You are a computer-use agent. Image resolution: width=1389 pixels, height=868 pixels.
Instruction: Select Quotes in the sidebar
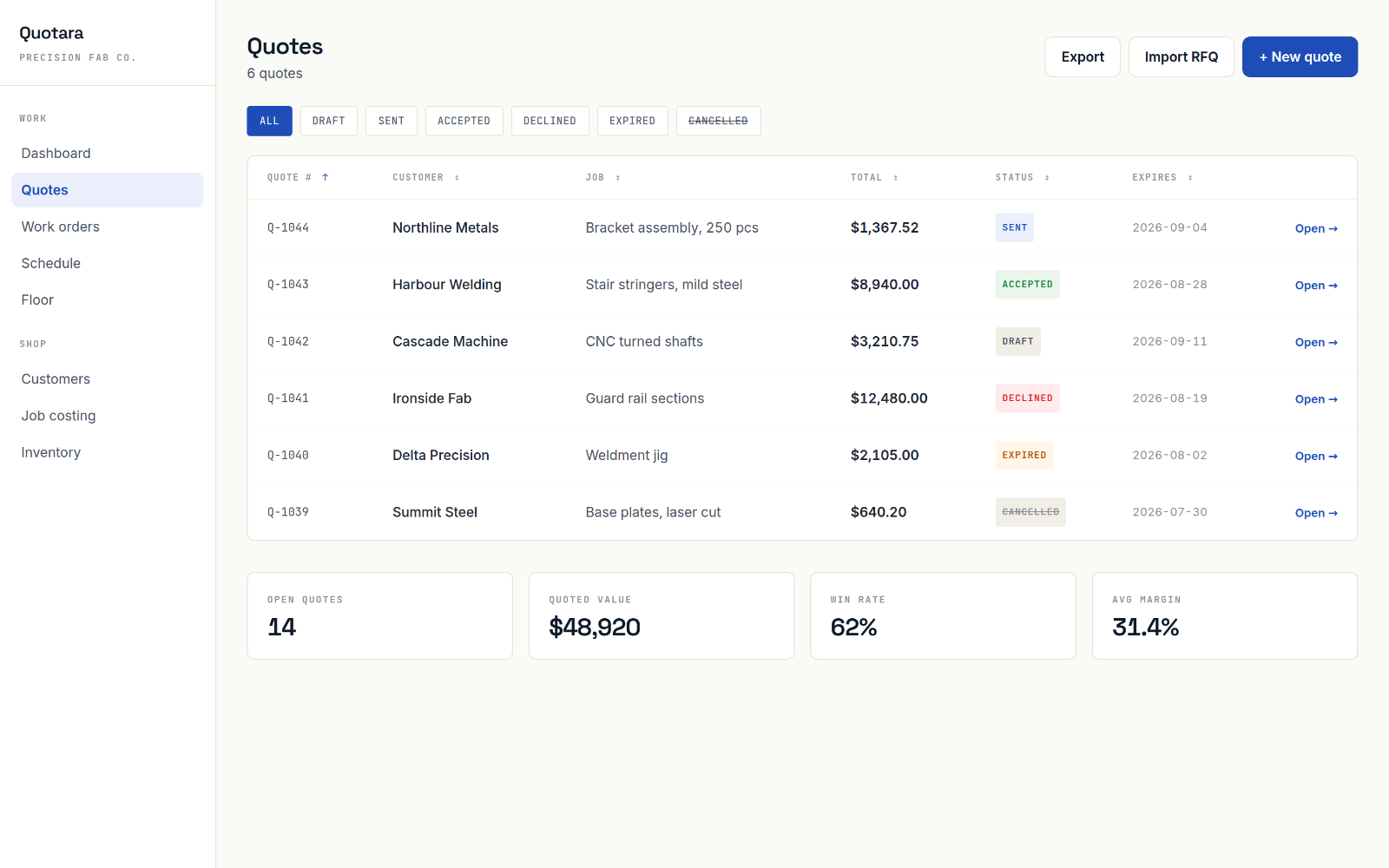pyautogui.click(x=108, y=190)
